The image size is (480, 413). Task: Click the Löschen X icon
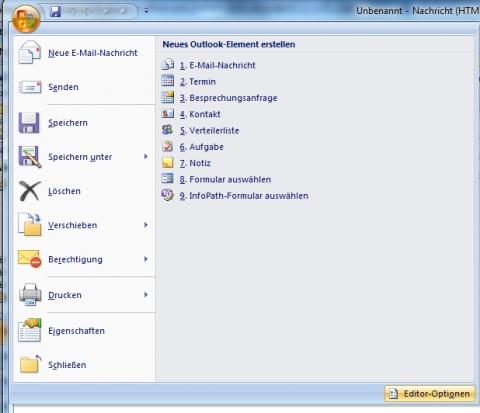(30, 191)
